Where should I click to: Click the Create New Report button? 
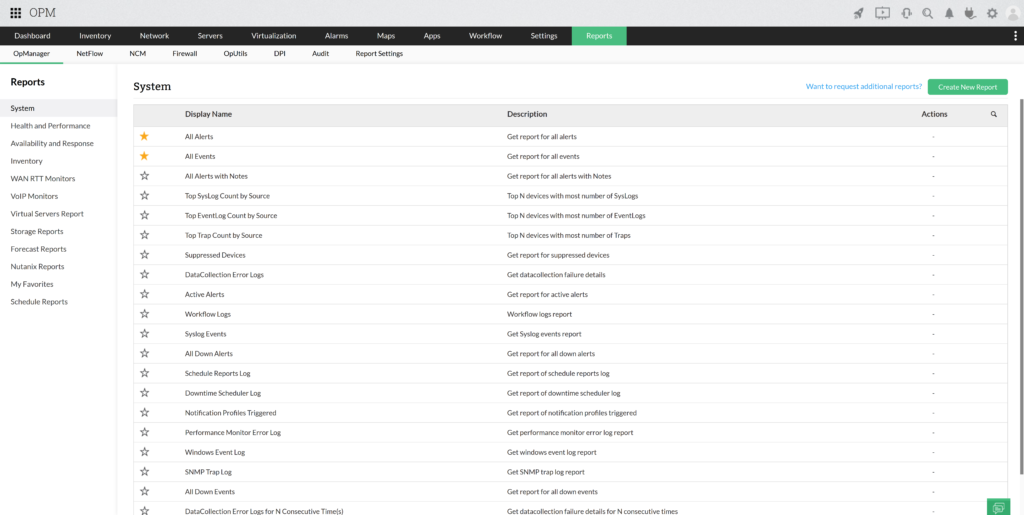[967, 87]
